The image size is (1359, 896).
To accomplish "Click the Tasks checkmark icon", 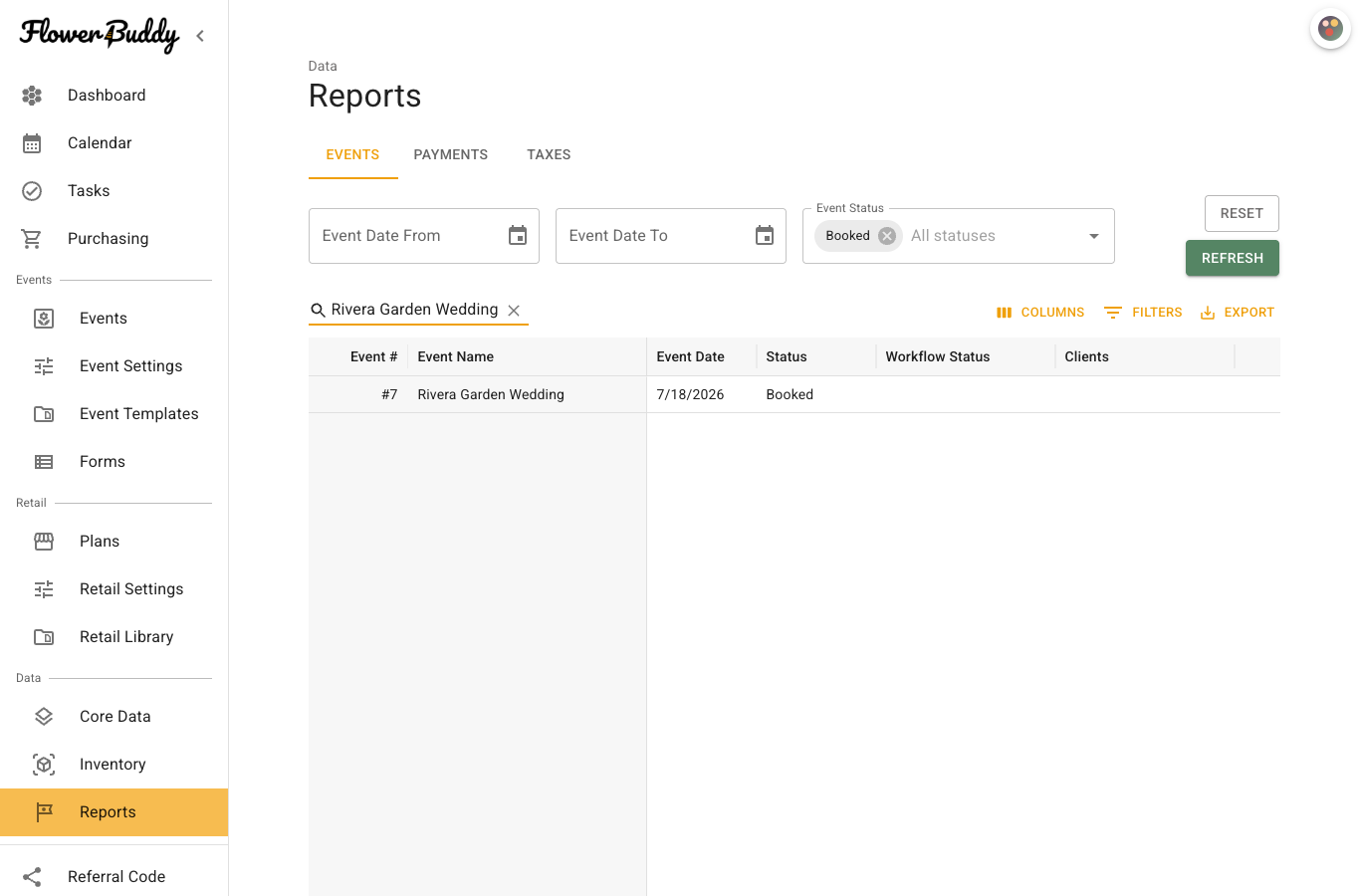I will (32, 191).
